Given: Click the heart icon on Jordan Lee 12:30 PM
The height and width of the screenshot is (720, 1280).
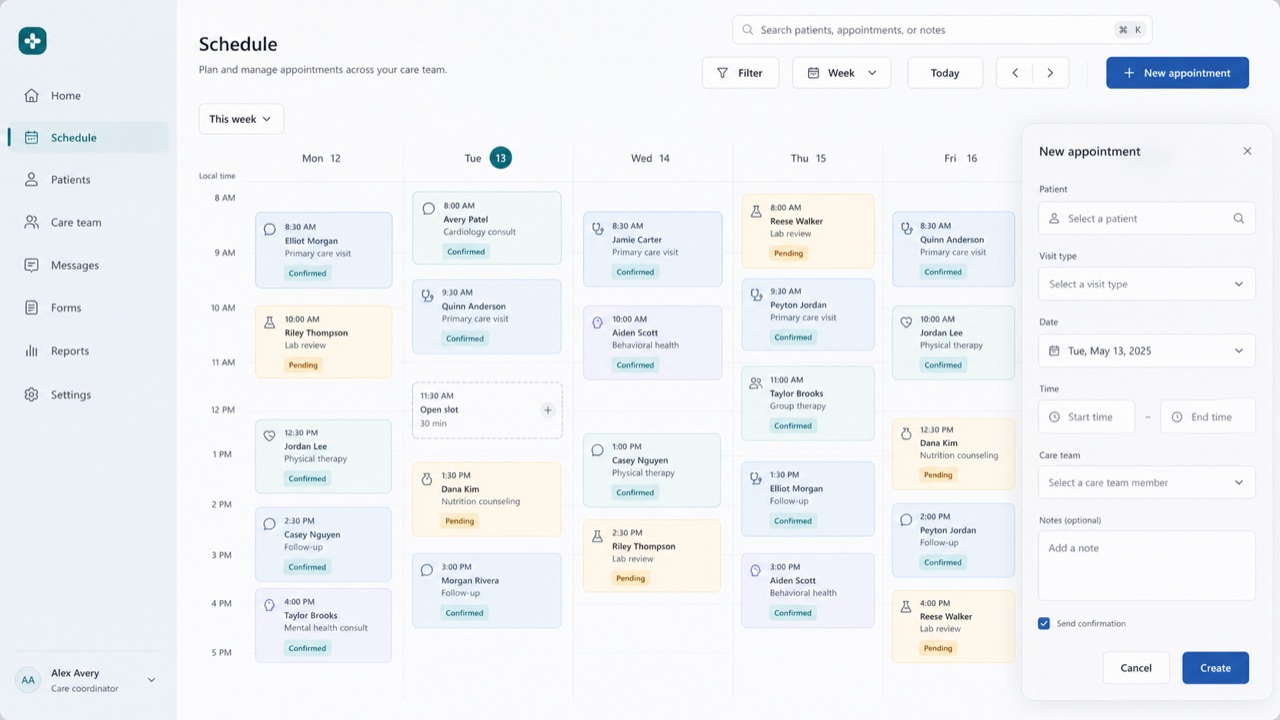Looking at the screenshot, I should (269, 436).
